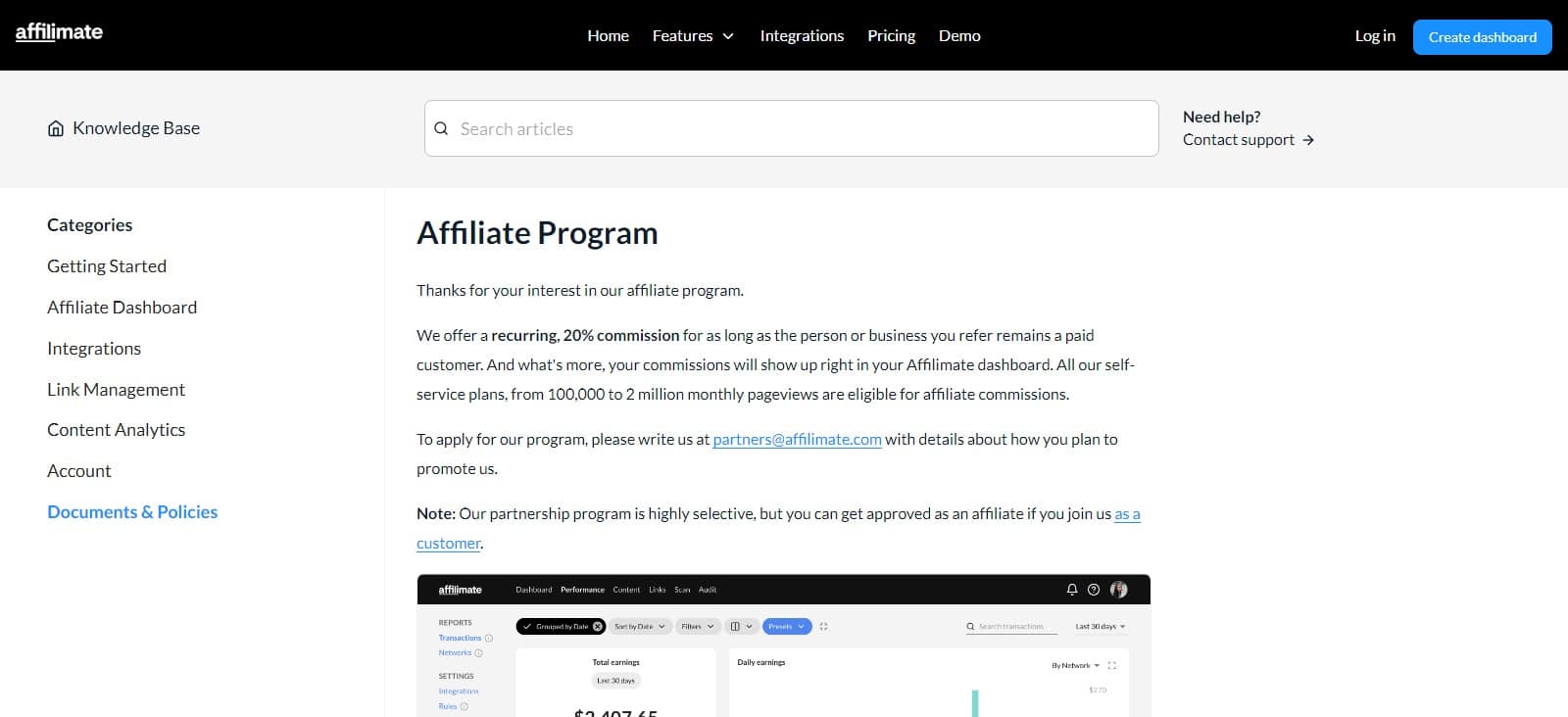1568x717 pixels.
Task: Click the Contact support link
Action: pyautogui.click(x=1239, y=140)
